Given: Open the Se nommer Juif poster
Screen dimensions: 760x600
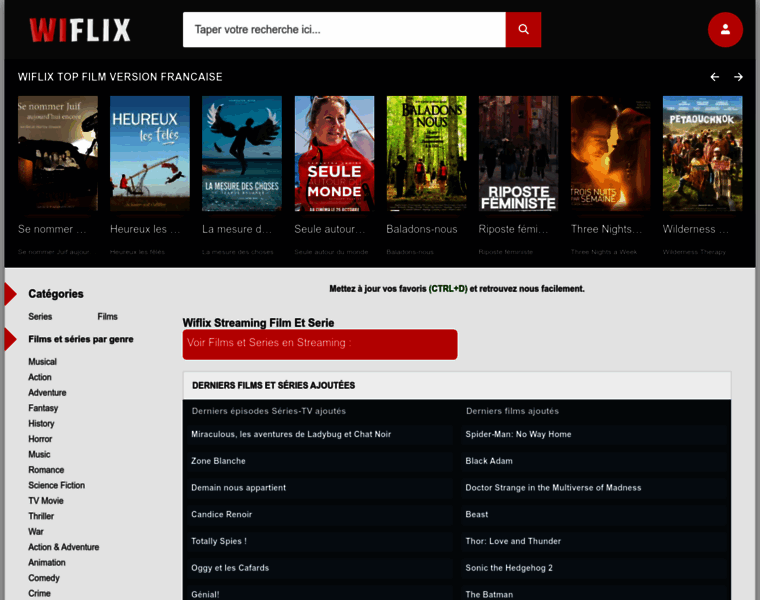Looking at the screenshot, I should pos(58,153).
